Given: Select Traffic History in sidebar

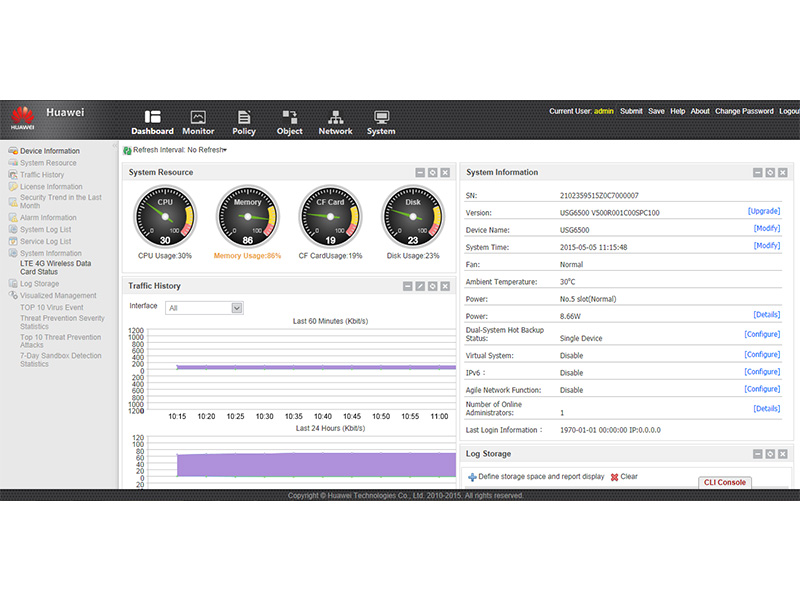Looking at the screenshot, I should tap(42, 174).
